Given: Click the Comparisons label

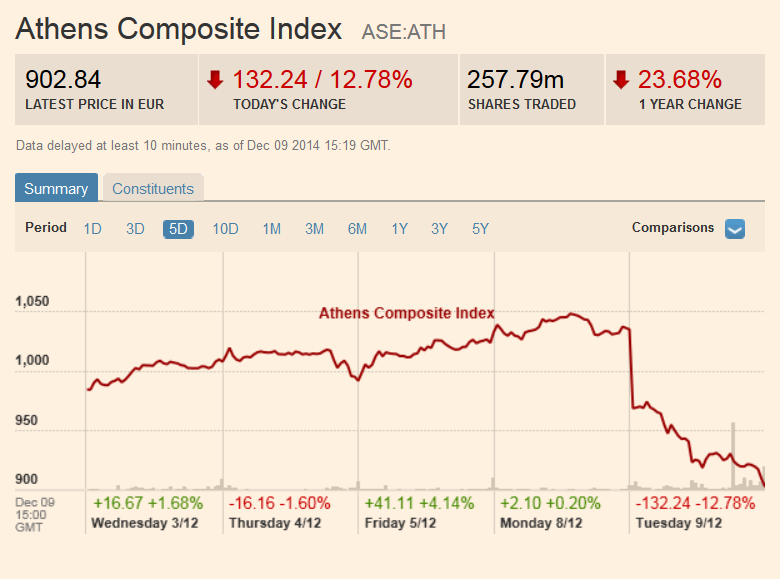Looking at the screenshot, I should tap(673, 228).
